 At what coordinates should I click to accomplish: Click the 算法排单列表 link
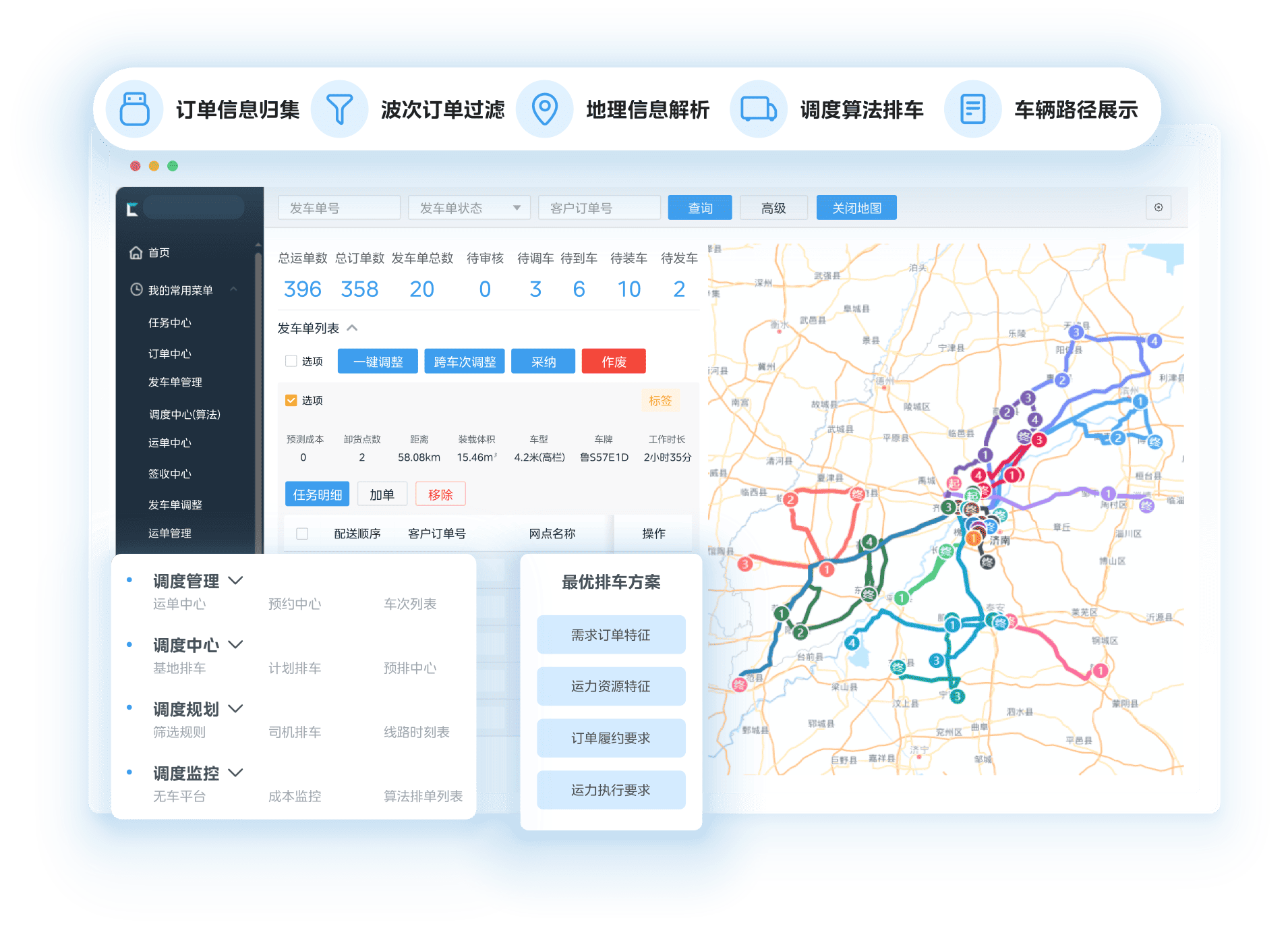(423, 796)
